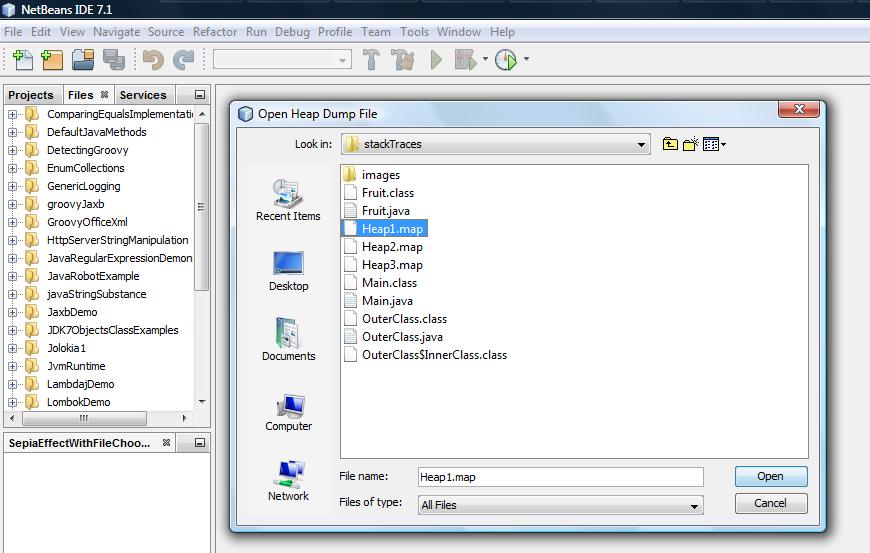Click the Profile Project clock icon
The image size is (870, 553).
(x=505, y=59)
